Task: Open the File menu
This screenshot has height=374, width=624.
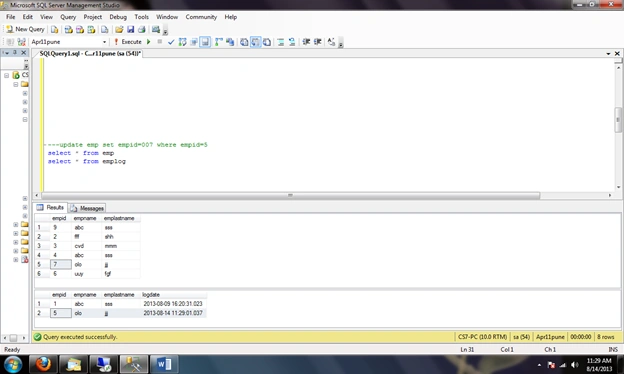Action: pyautogui.click(x=10, y=17)
